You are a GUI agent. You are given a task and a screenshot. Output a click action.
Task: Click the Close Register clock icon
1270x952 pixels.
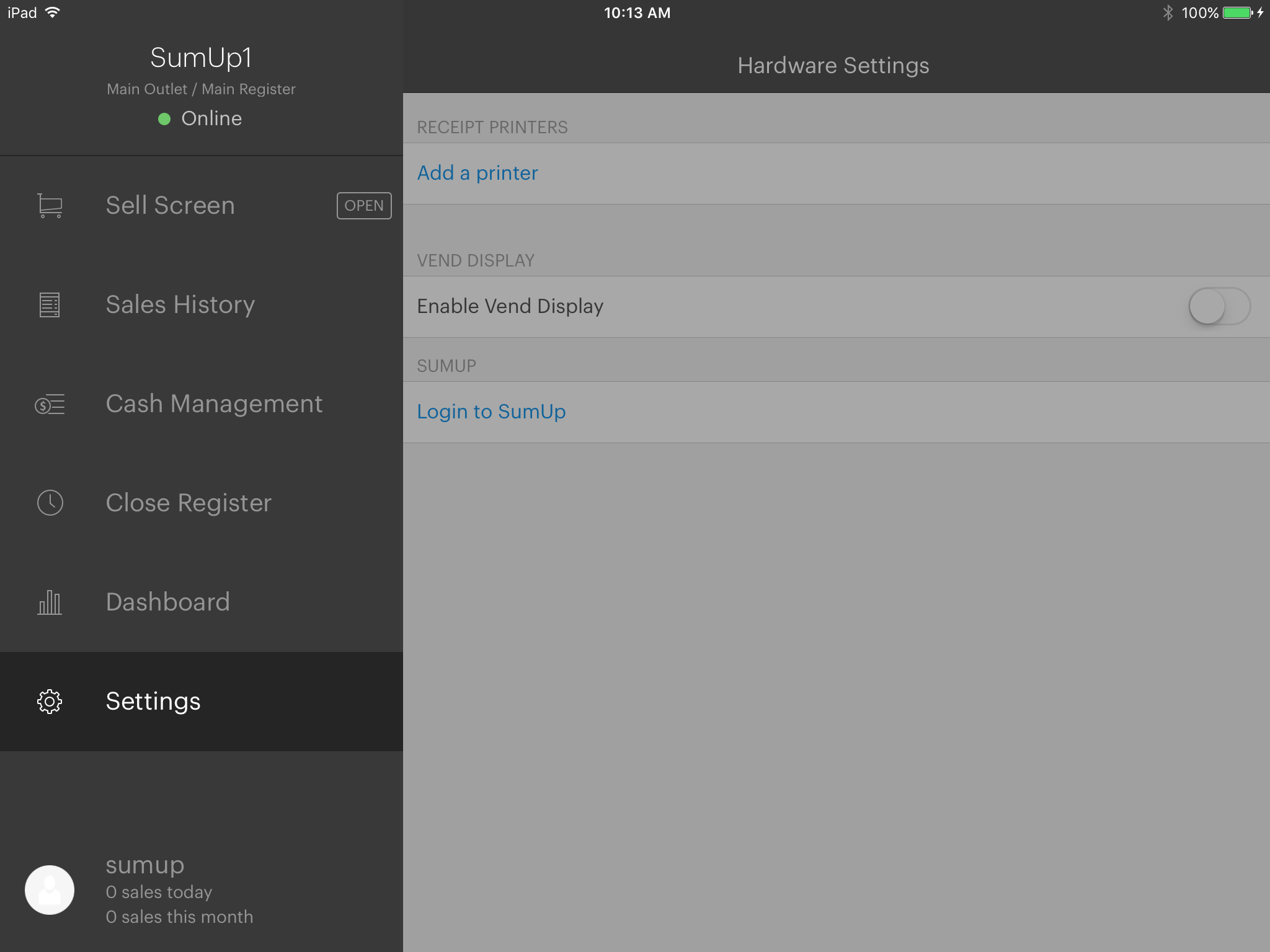pyautogui.click(x=50, y=503)
